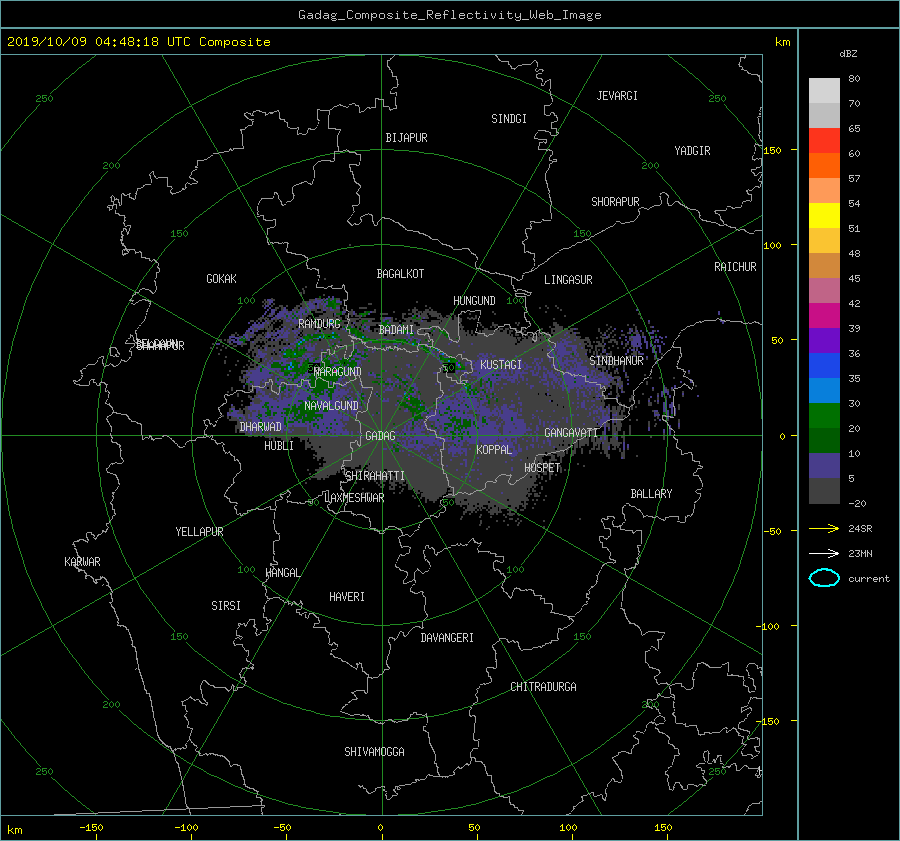The width and height of the screenshot is (900, 841).
Task: Click the DAVANGERI city label
Action: pyautogui.click(x=447, y=638)
